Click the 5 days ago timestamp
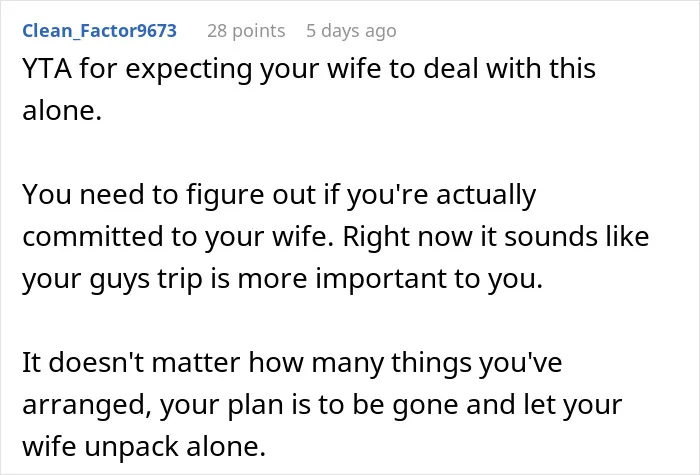 pos(351,31)
